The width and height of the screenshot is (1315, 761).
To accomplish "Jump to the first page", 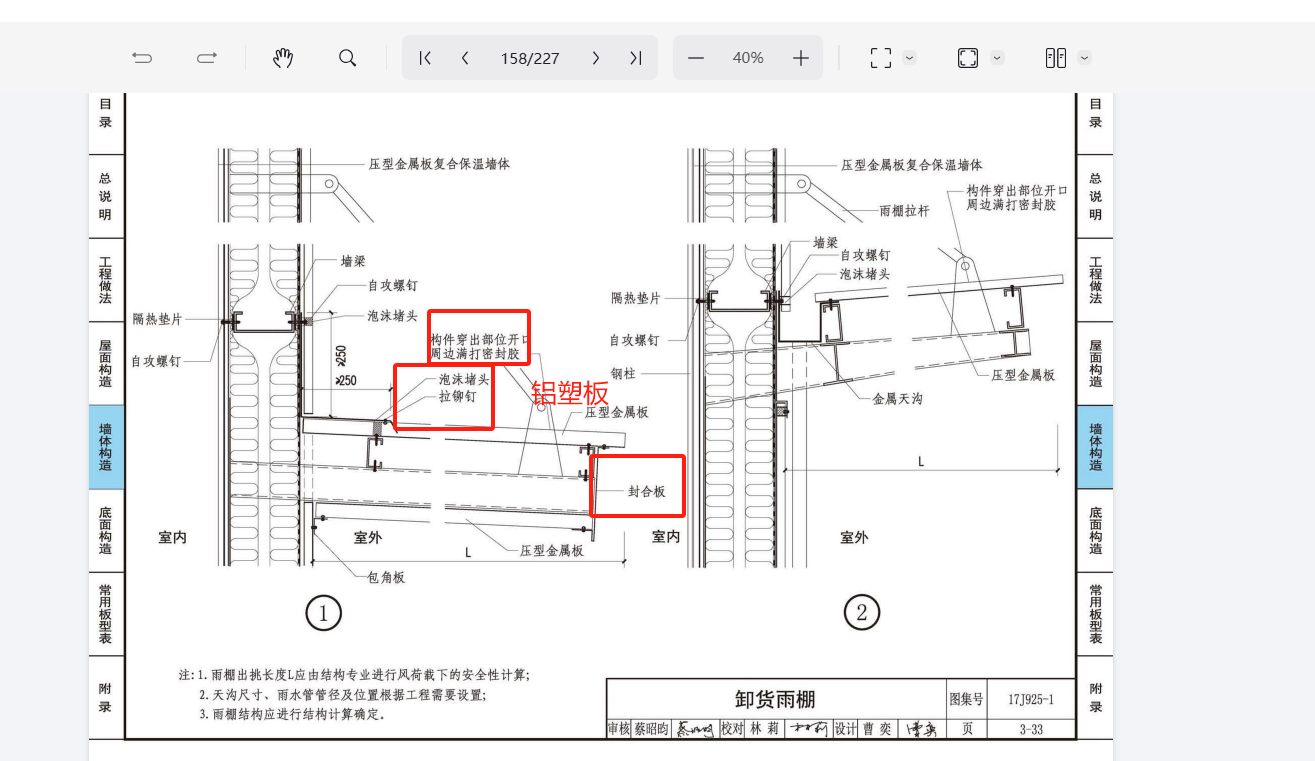I will click(425, 58).
